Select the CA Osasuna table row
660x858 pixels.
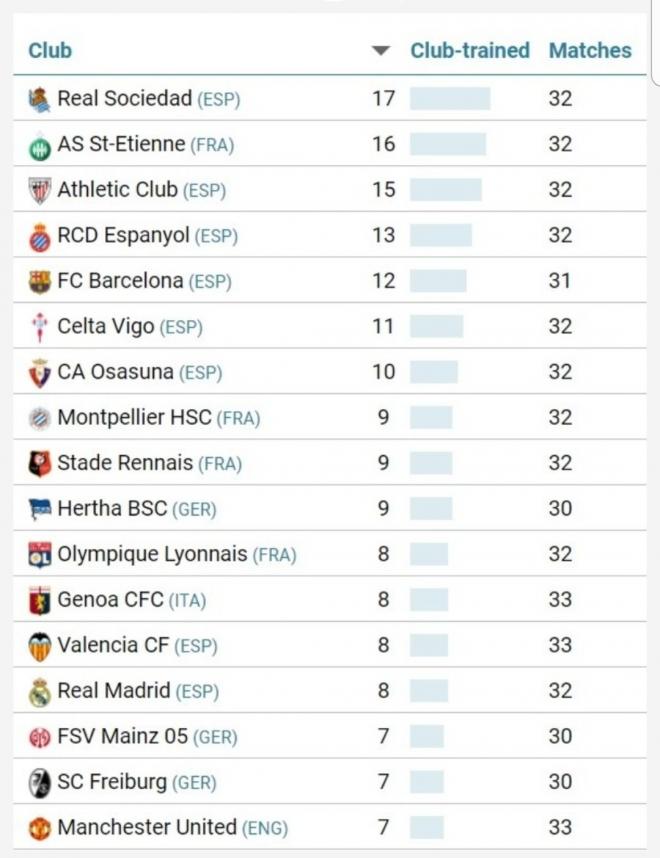pos(330,371)
